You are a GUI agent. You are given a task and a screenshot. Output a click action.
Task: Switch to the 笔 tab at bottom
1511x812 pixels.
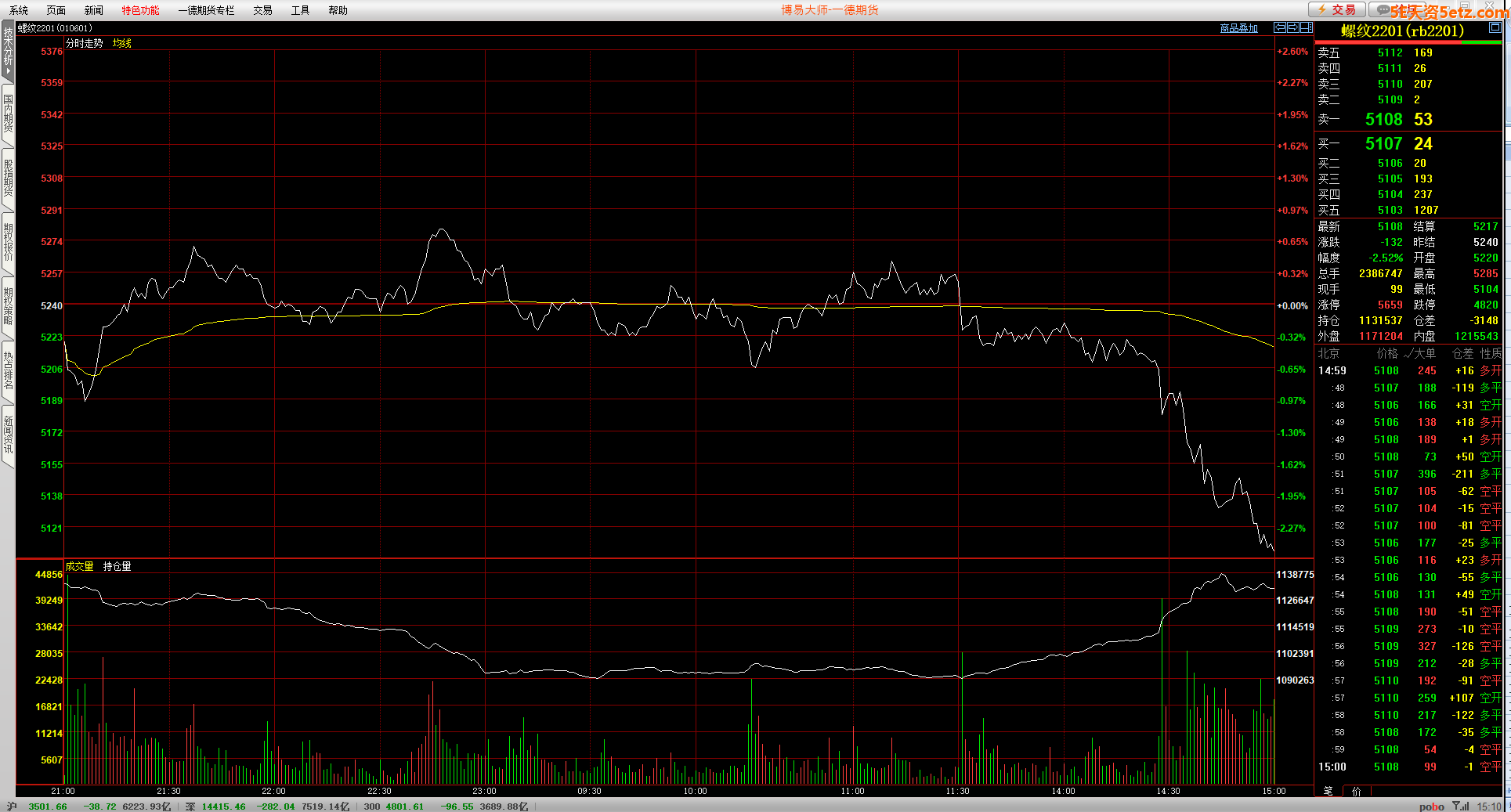coord(1328,791)
